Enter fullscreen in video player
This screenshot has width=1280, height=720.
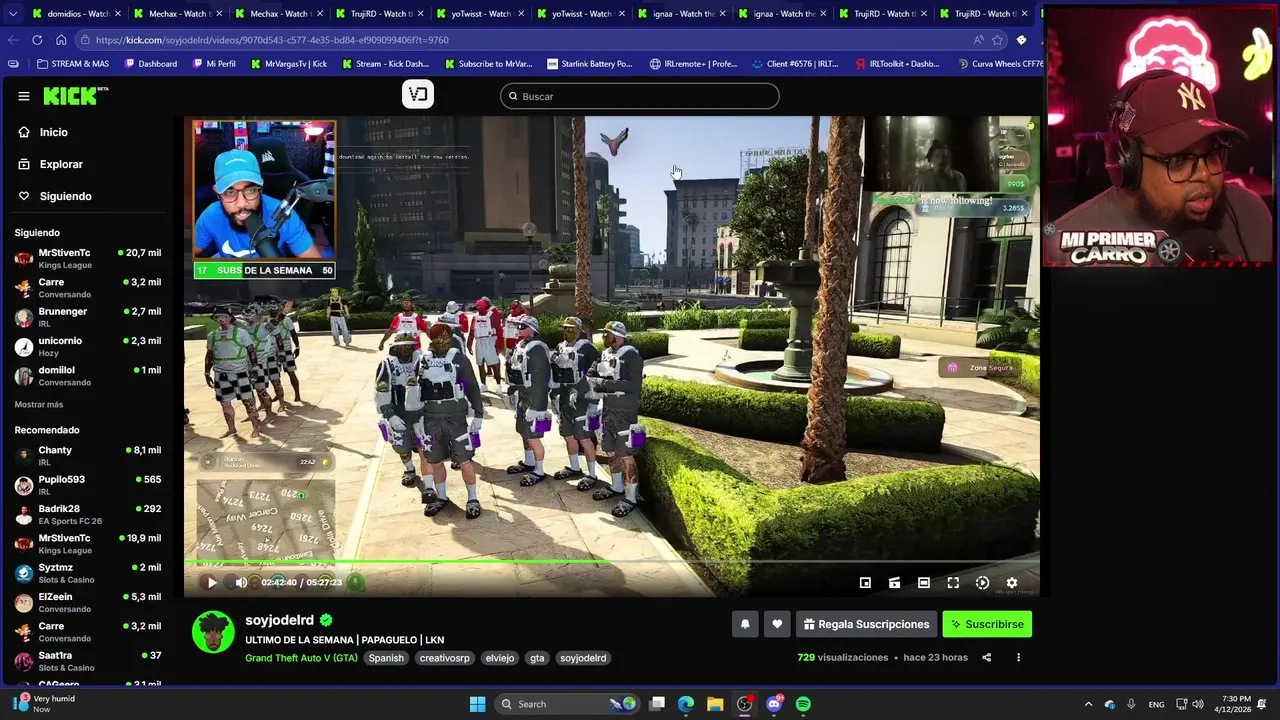pyautogui.click(x=953, y=582)
